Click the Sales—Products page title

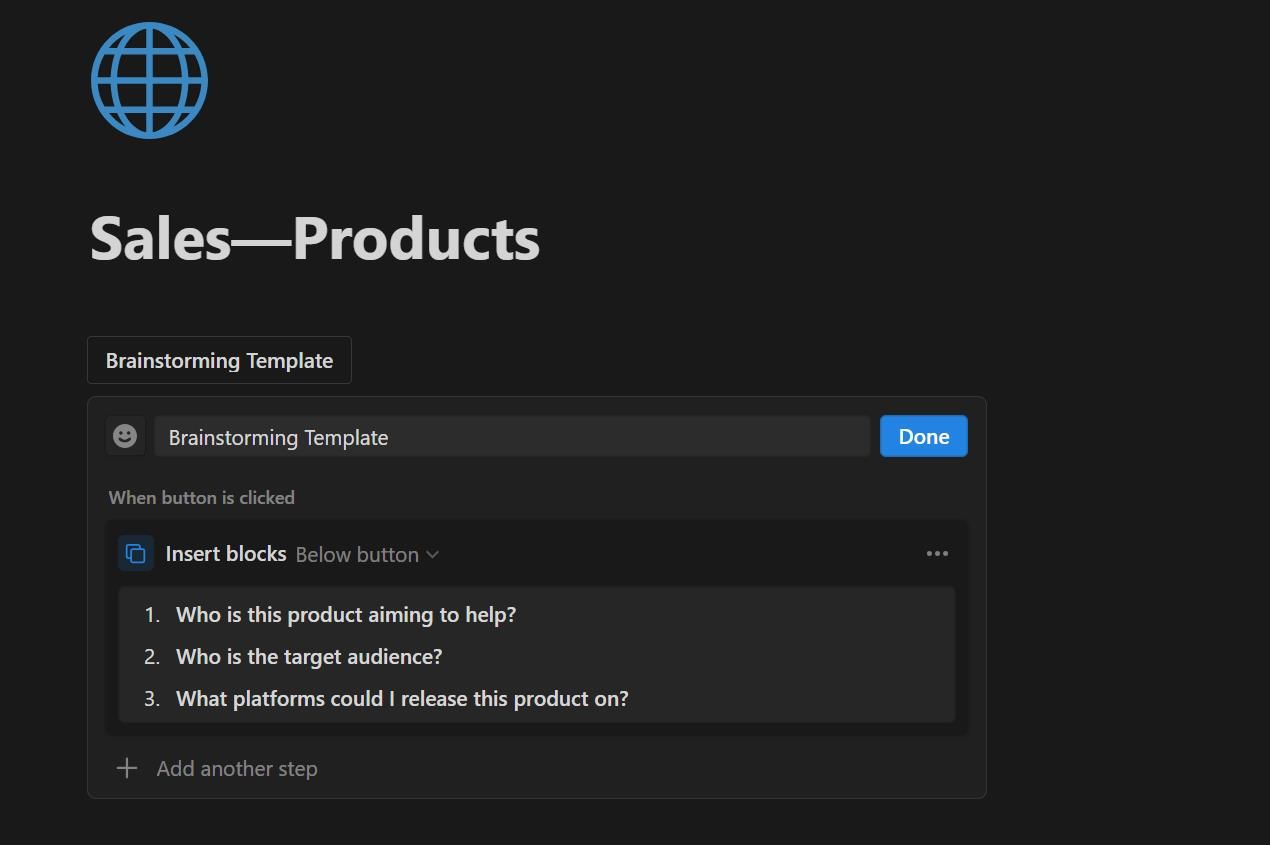314,237
